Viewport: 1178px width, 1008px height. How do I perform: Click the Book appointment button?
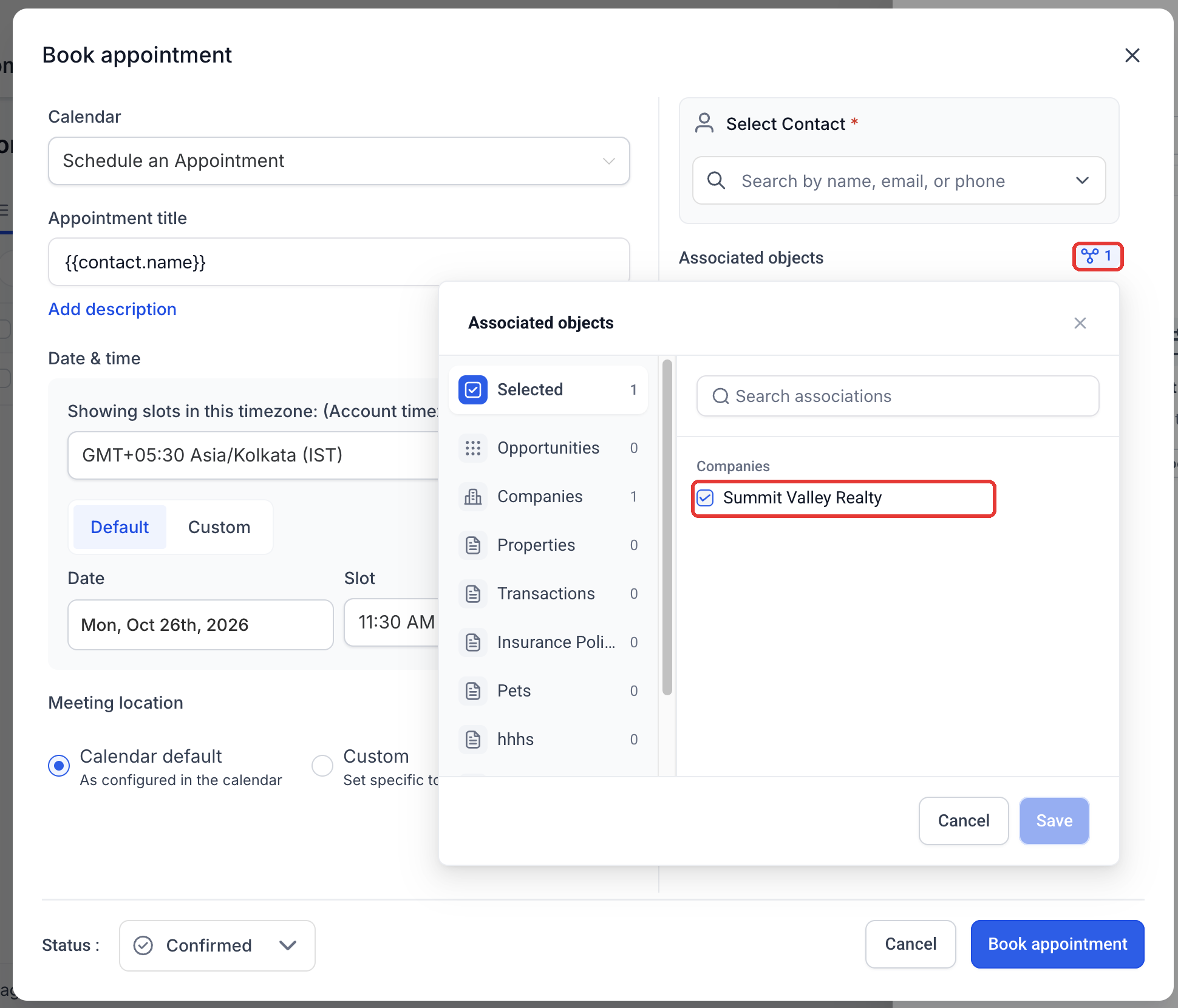pos(1057,944)
